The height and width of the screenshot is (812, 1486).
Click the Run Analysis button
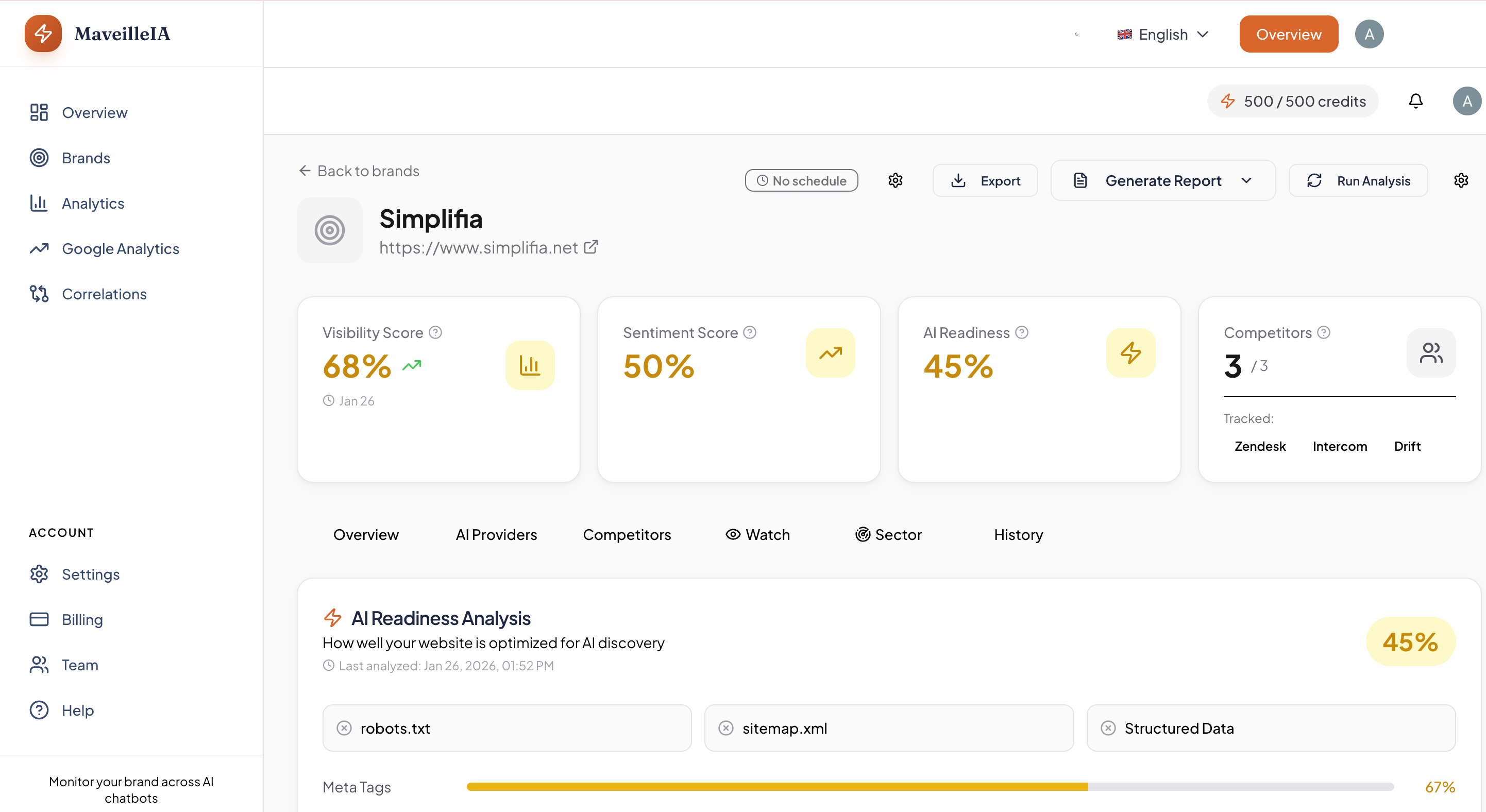point(1359,180)
